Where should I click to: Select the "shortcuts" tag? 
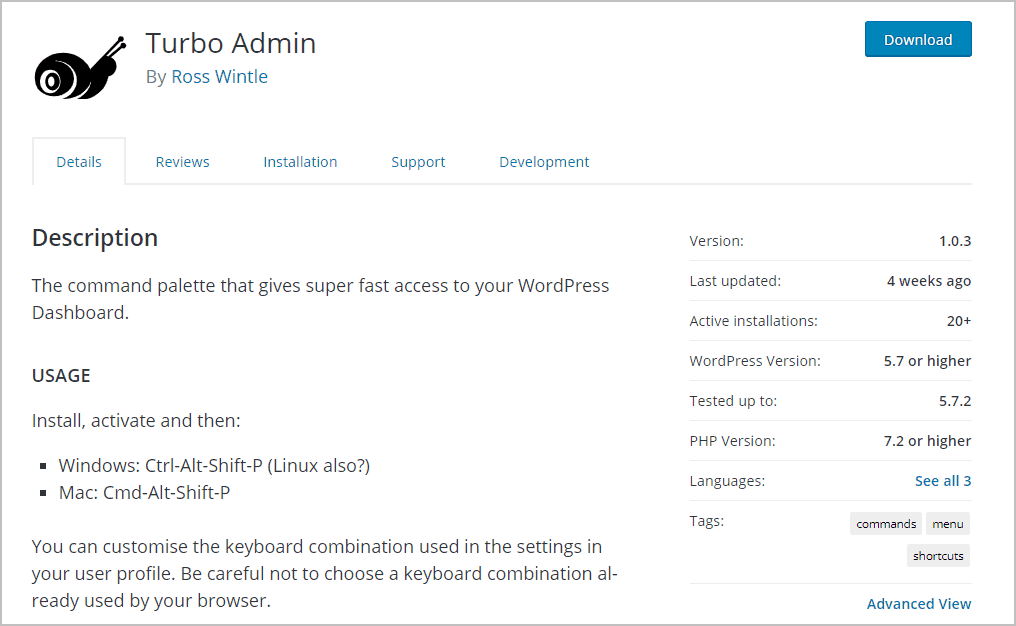[x=938, y=555]
